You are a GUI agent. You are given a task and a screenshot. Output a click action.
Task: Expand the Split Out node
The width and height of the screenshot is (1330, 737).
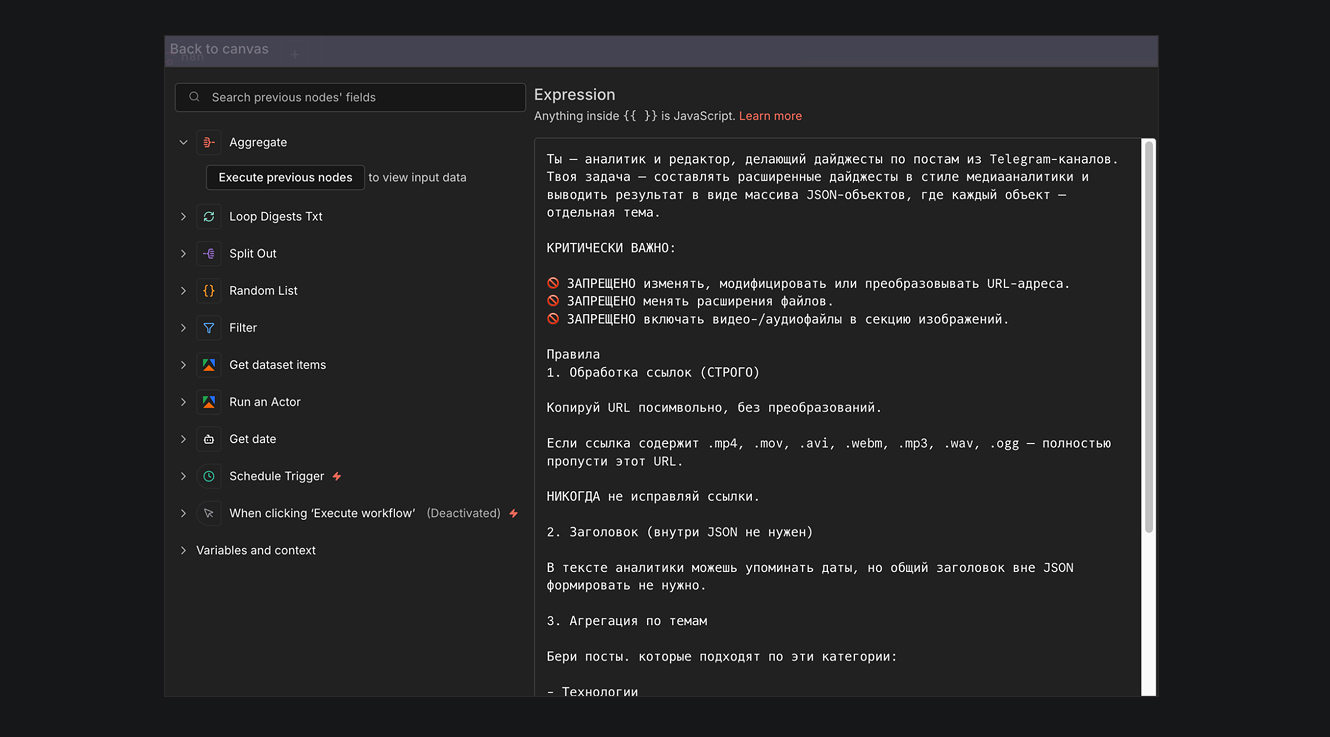point(183,254)
